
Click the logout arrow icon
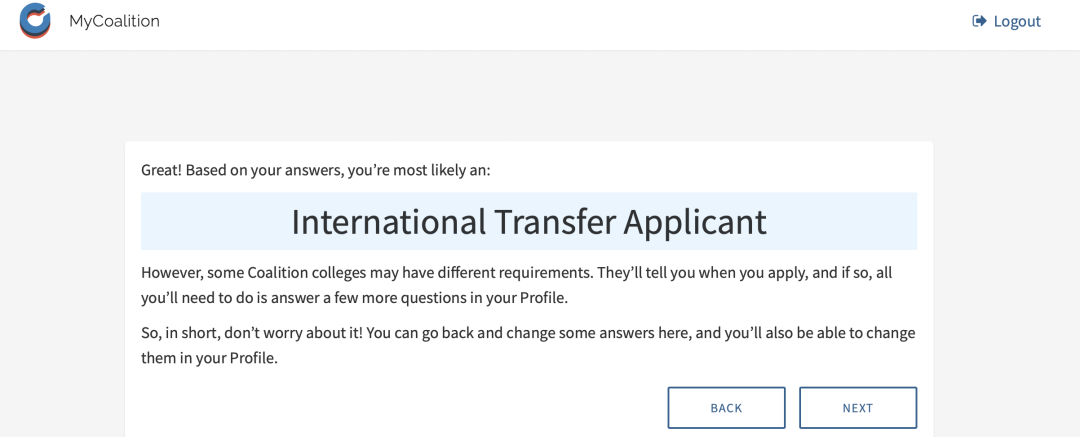(x=979, y=21)
